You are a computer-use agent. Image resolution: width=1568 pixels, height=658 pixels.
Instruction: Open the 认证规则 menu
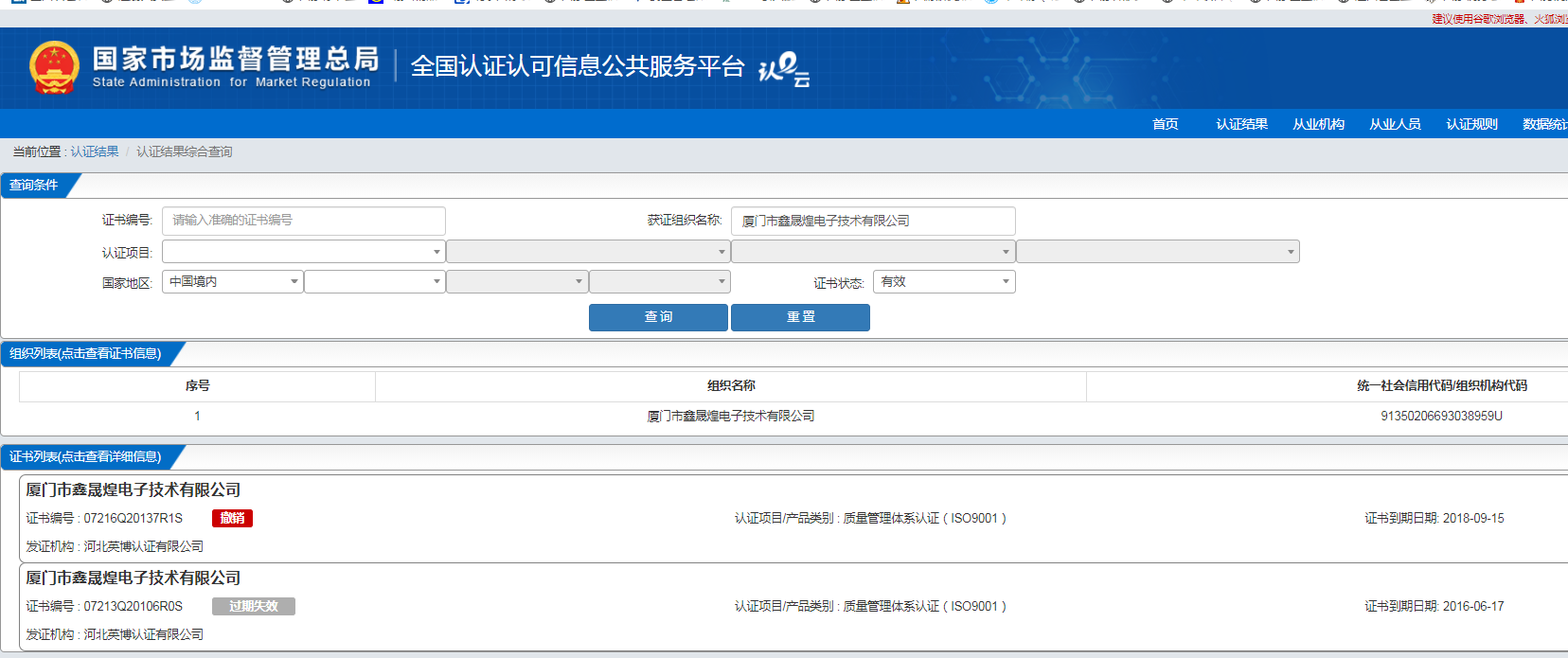point(1472,124)
